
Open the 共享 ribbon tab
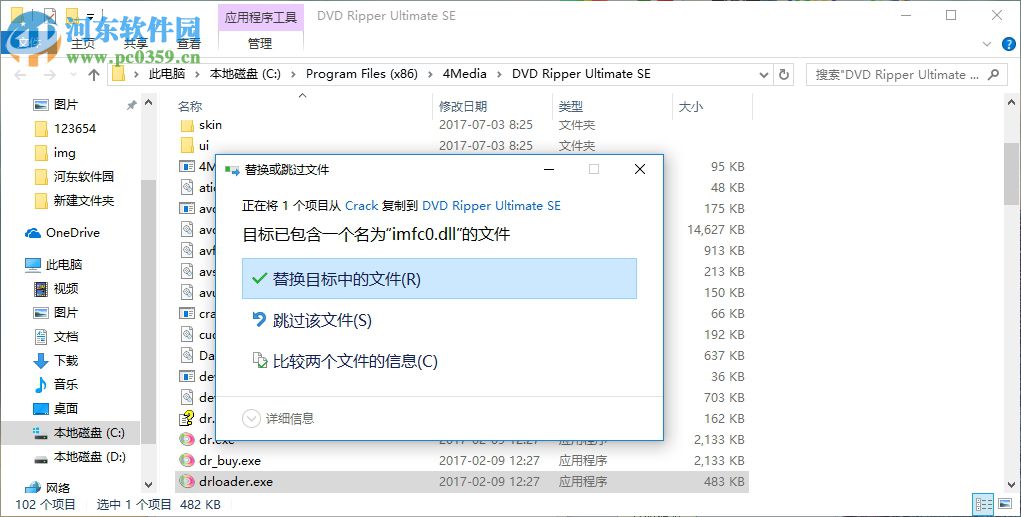(x=135, y=44)
